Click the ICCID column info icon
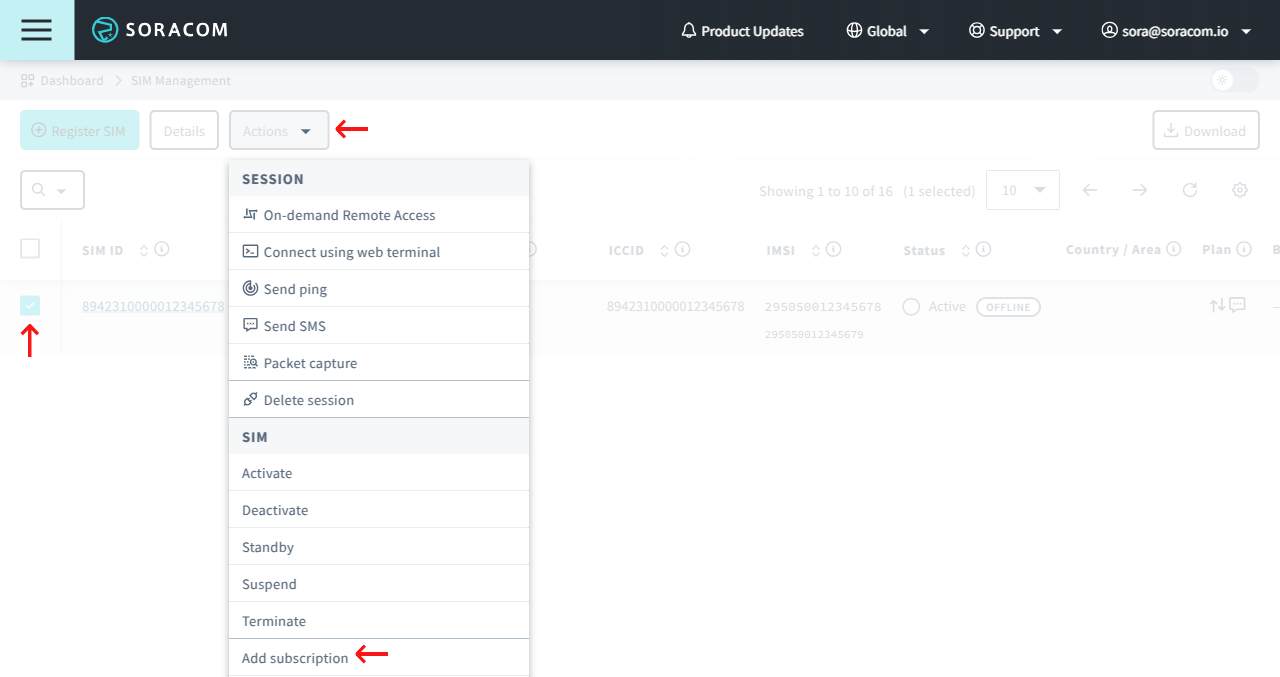Image resolution: width=1280 pixels, height=677 pixels. [683, 249]
